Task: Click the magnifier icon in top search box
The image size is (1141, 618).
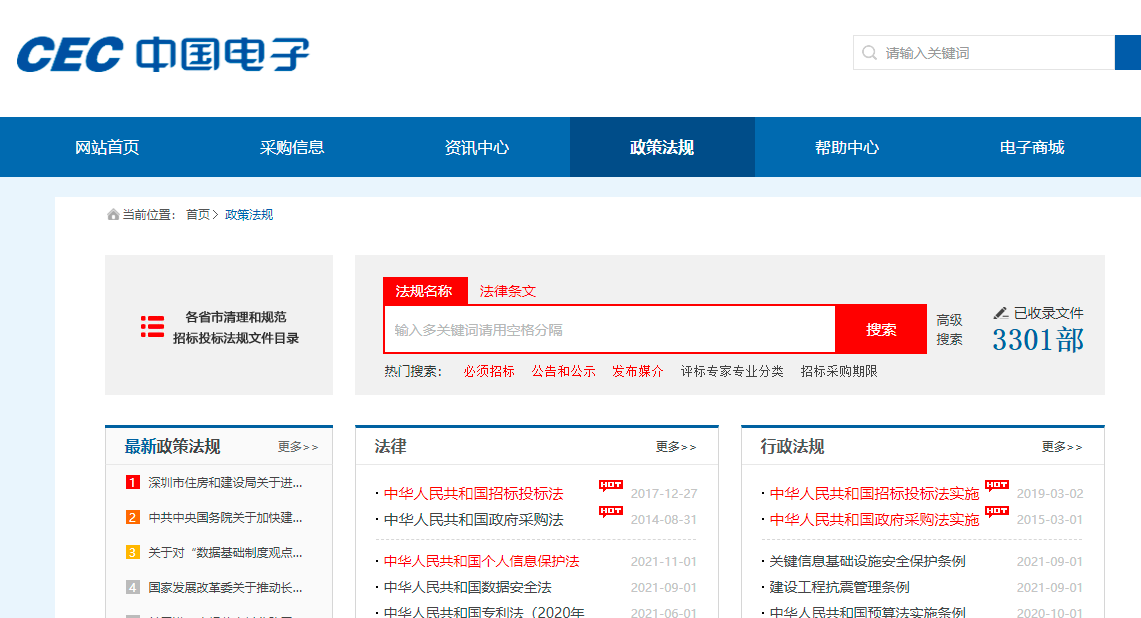Action: point(869,53)
